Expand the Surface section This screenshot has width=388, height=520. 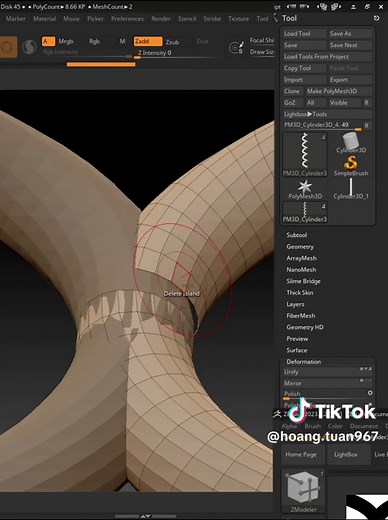[297, 350]
